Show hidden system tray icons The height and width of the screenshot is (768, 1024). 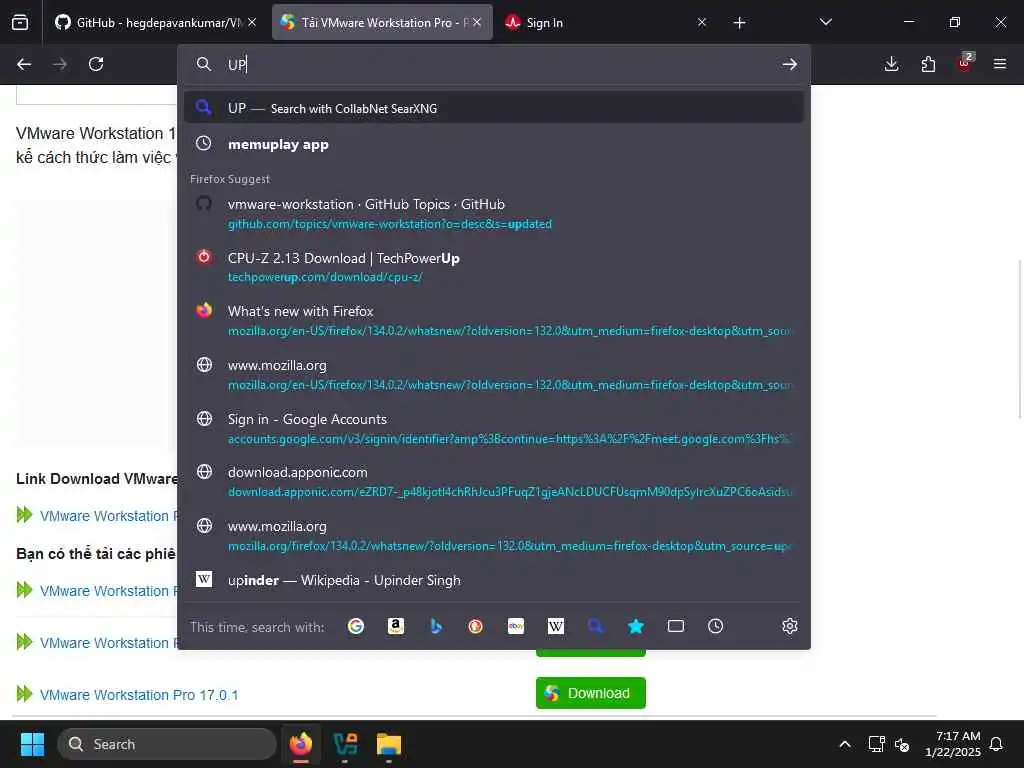click(x=844, y=744)
